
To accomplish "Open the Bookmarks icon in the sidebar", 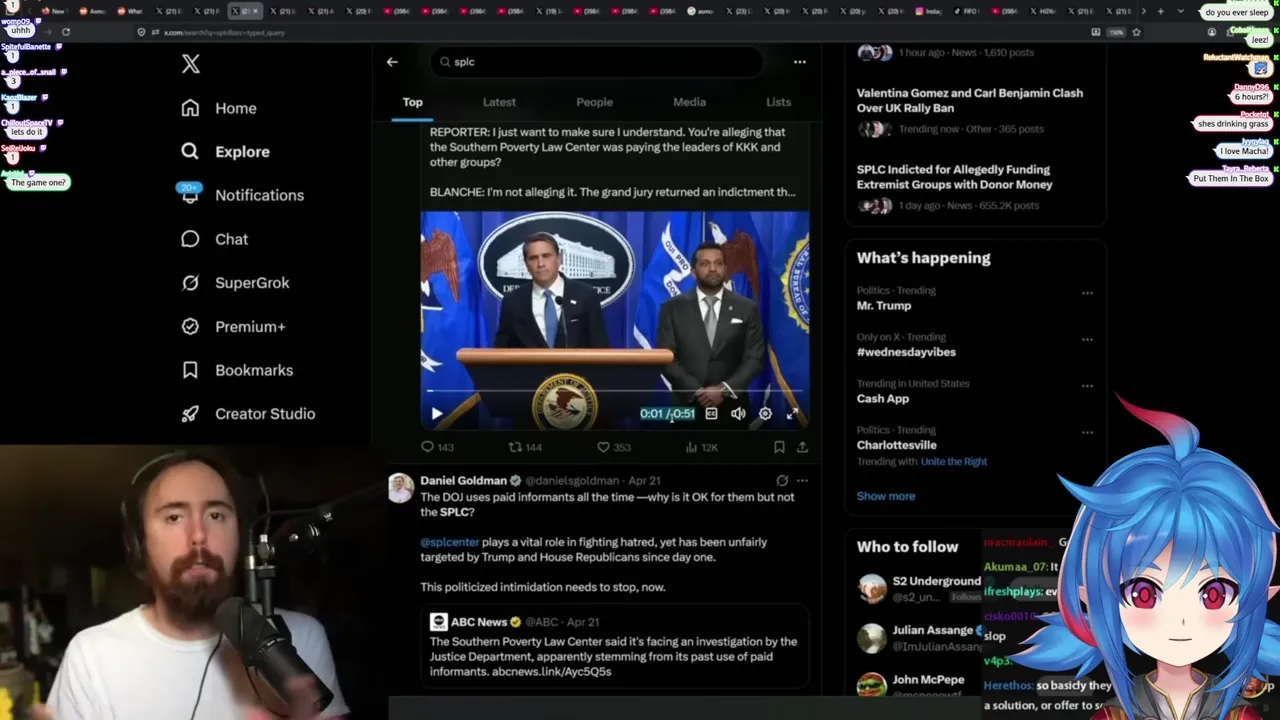I will (190, 370).
